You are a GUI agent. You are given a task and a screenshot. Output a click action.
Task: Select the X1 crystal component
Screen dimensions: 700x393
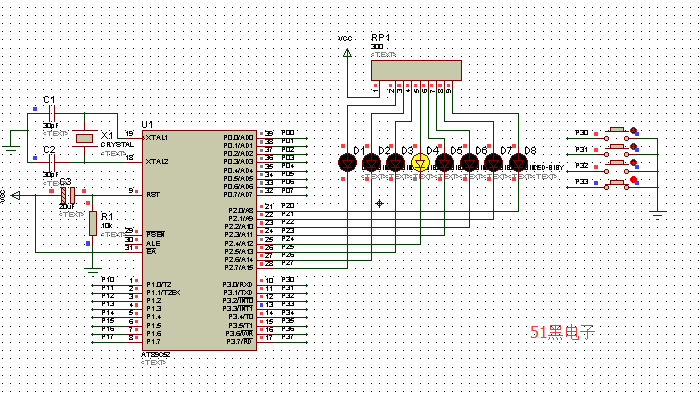coord(84,138)
